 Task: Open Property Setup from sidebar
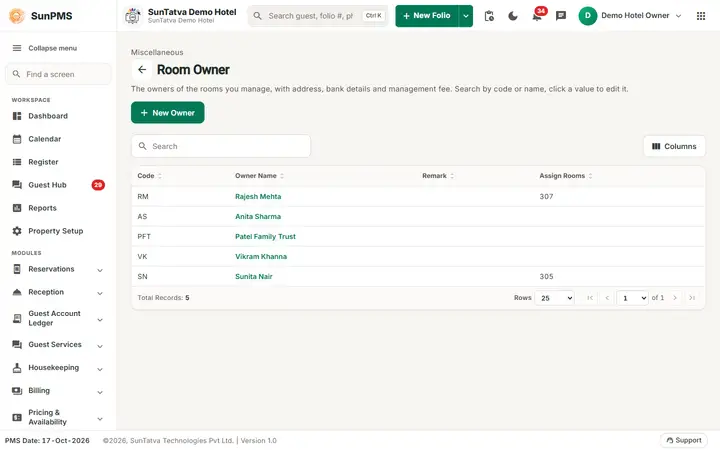coord(58,231)
